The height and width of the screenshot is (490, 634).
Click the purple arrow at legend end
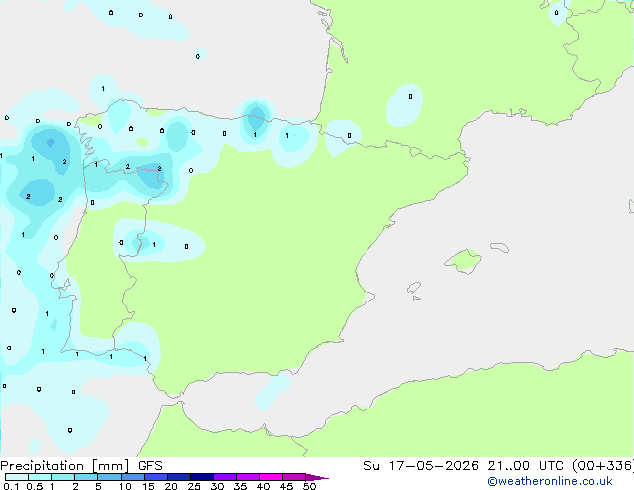pyautogui.click(x=317, y=477)
